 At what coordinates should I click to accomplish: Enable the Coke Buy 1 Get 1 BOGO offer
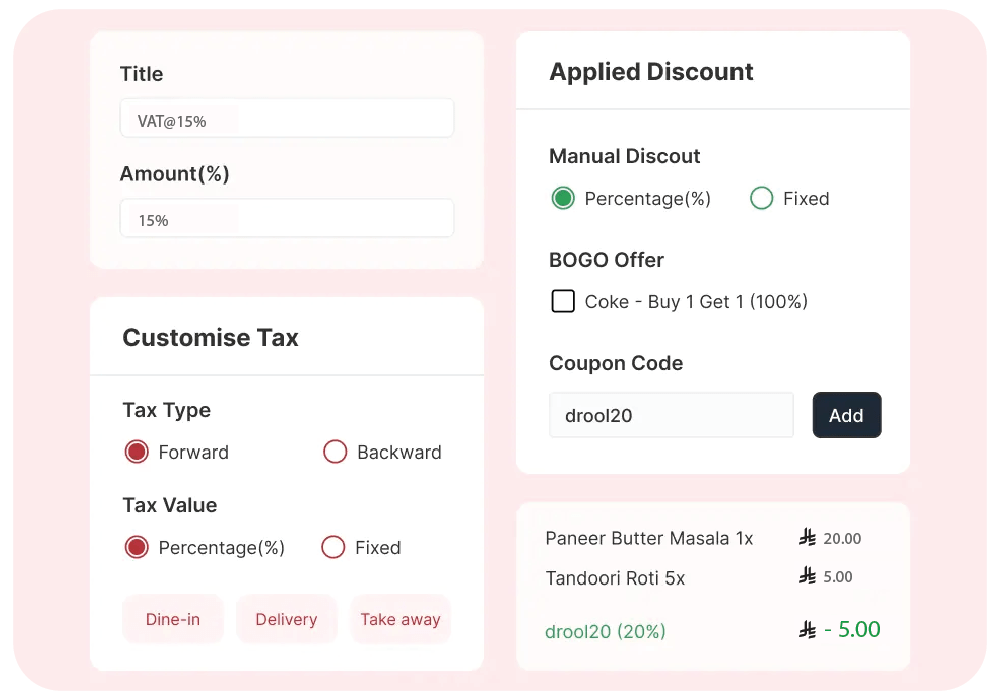point(563,300)
